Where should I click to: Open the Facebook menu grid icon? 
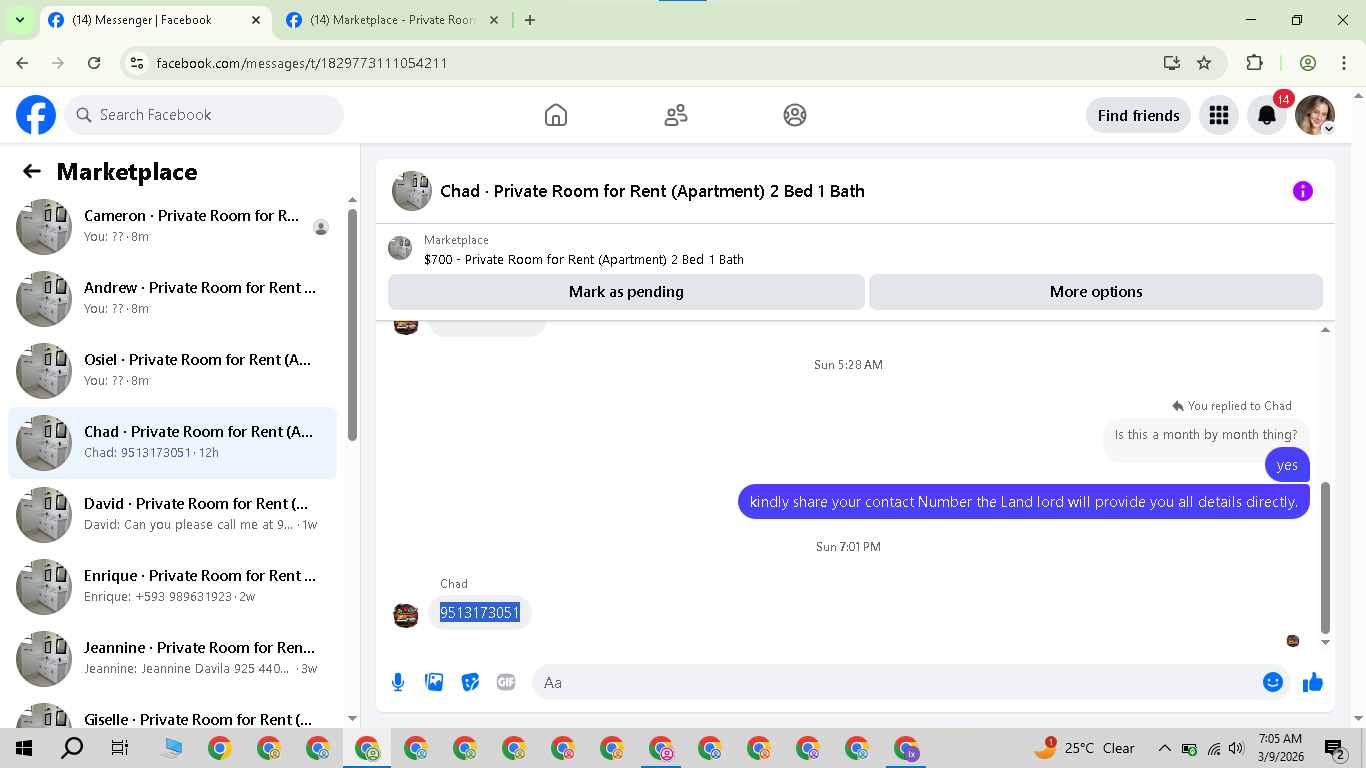point(1218,115)
